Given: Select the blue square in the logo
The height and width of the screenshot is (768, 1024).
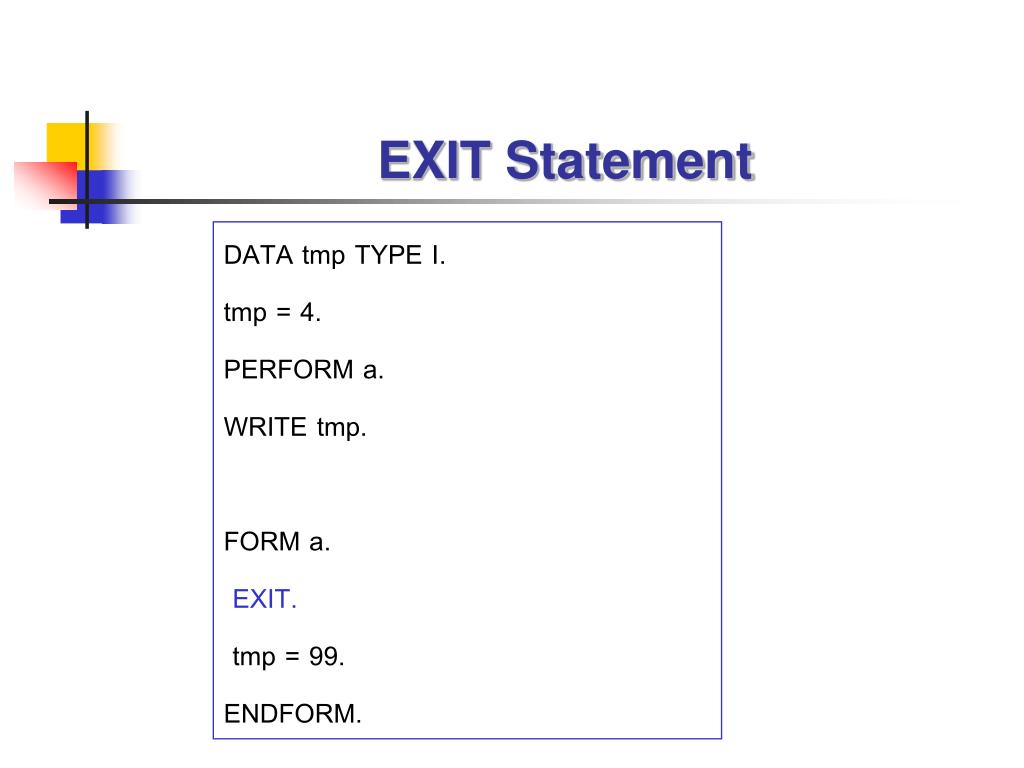Looking at the screenshot, I should pos(98,197).
